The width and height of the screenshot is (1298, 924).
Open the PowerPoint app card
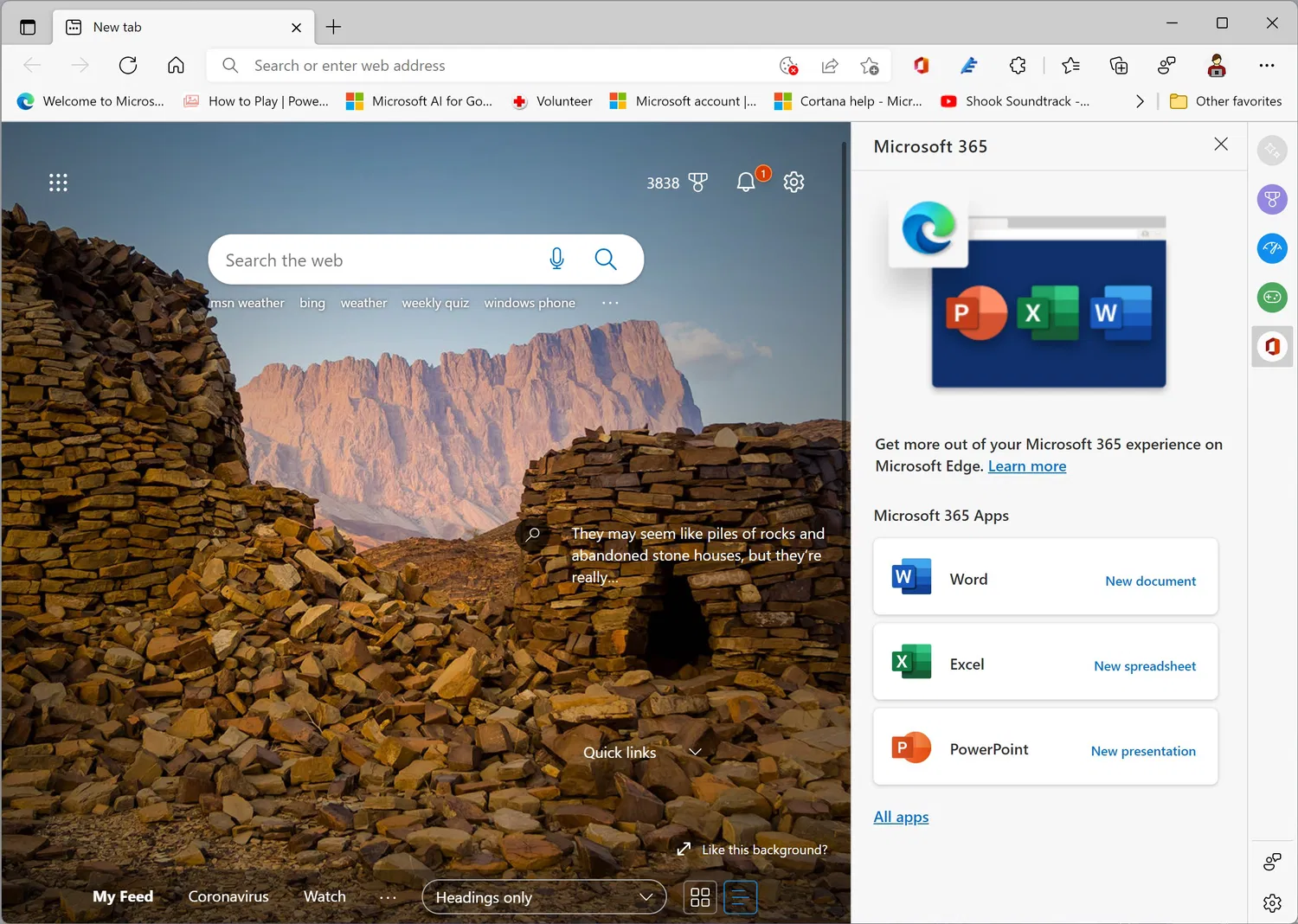point(1045,747)
